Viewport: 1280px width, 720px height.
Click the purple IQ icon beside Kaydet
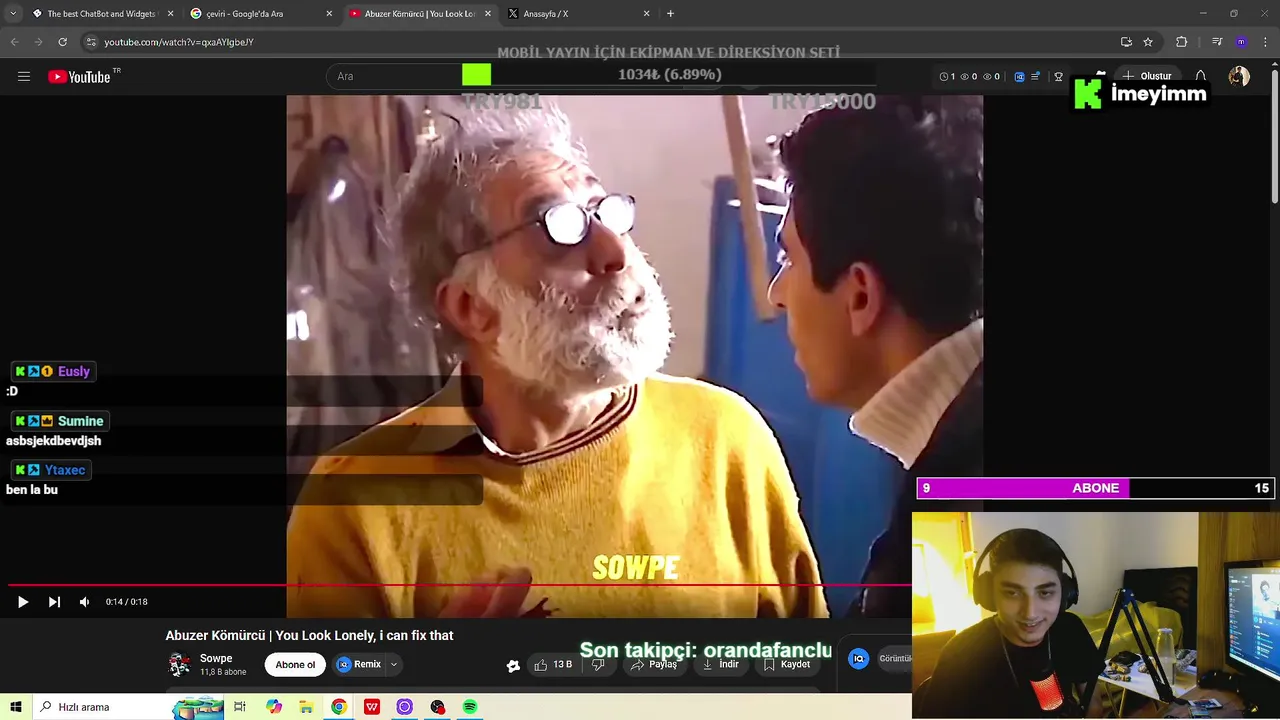(x=858, y=658)
